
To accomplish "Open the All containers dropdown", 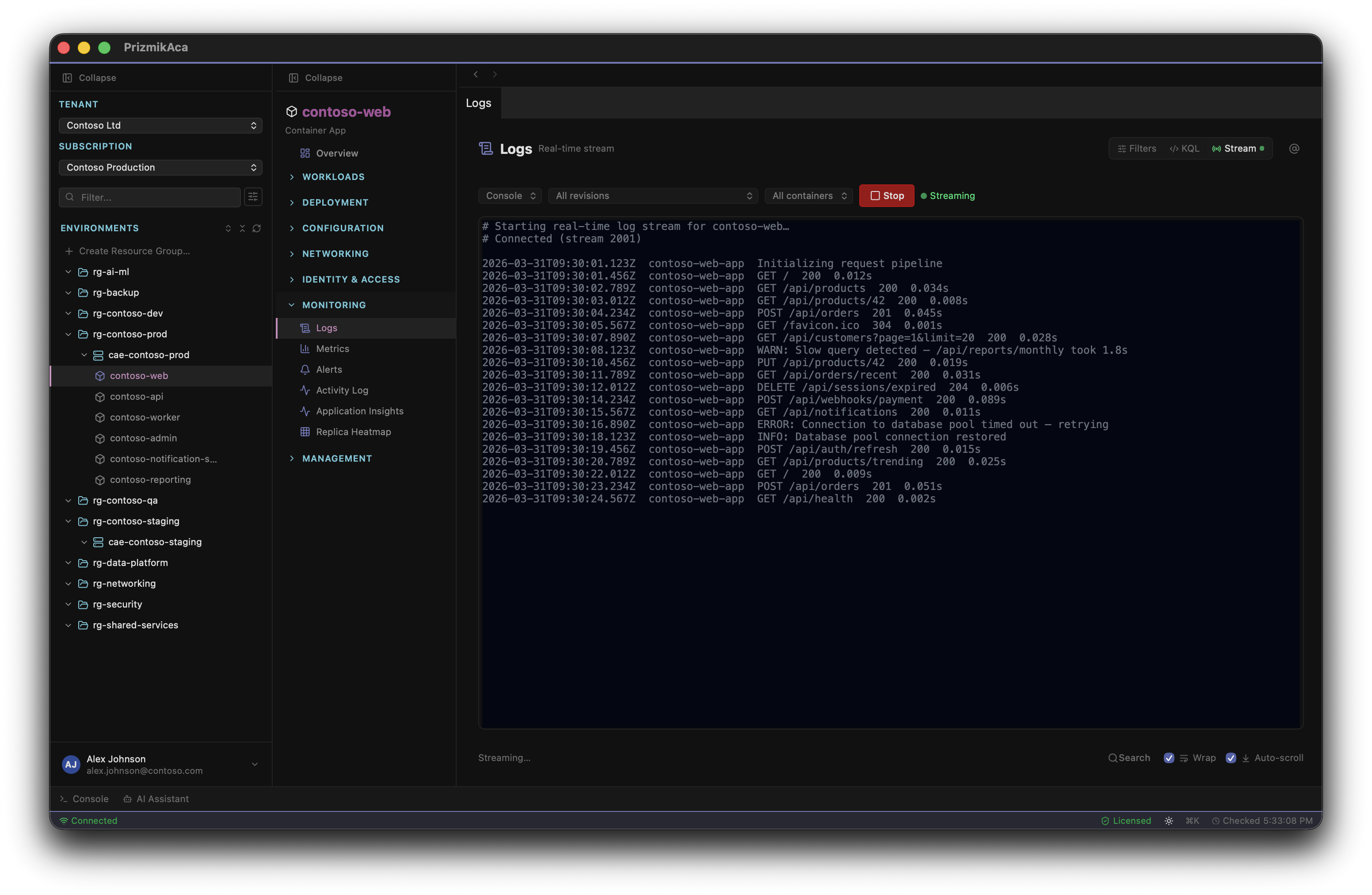I will point(808,195).
